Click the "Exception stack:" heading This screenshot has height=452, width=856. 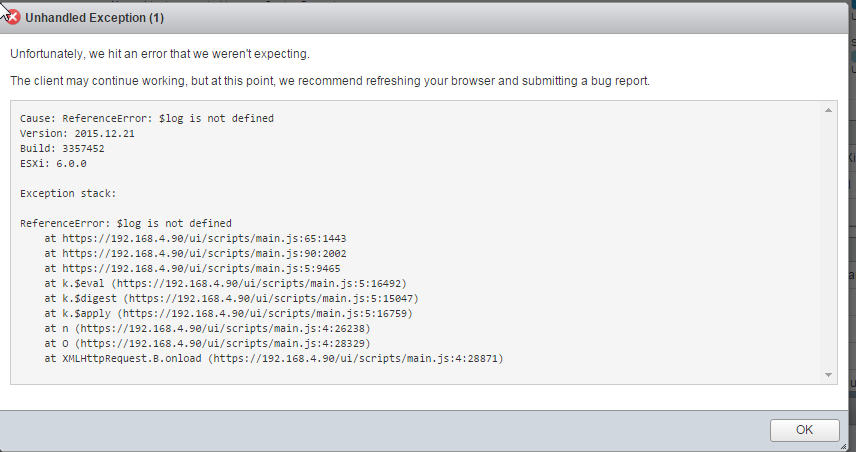pos(68,193)
